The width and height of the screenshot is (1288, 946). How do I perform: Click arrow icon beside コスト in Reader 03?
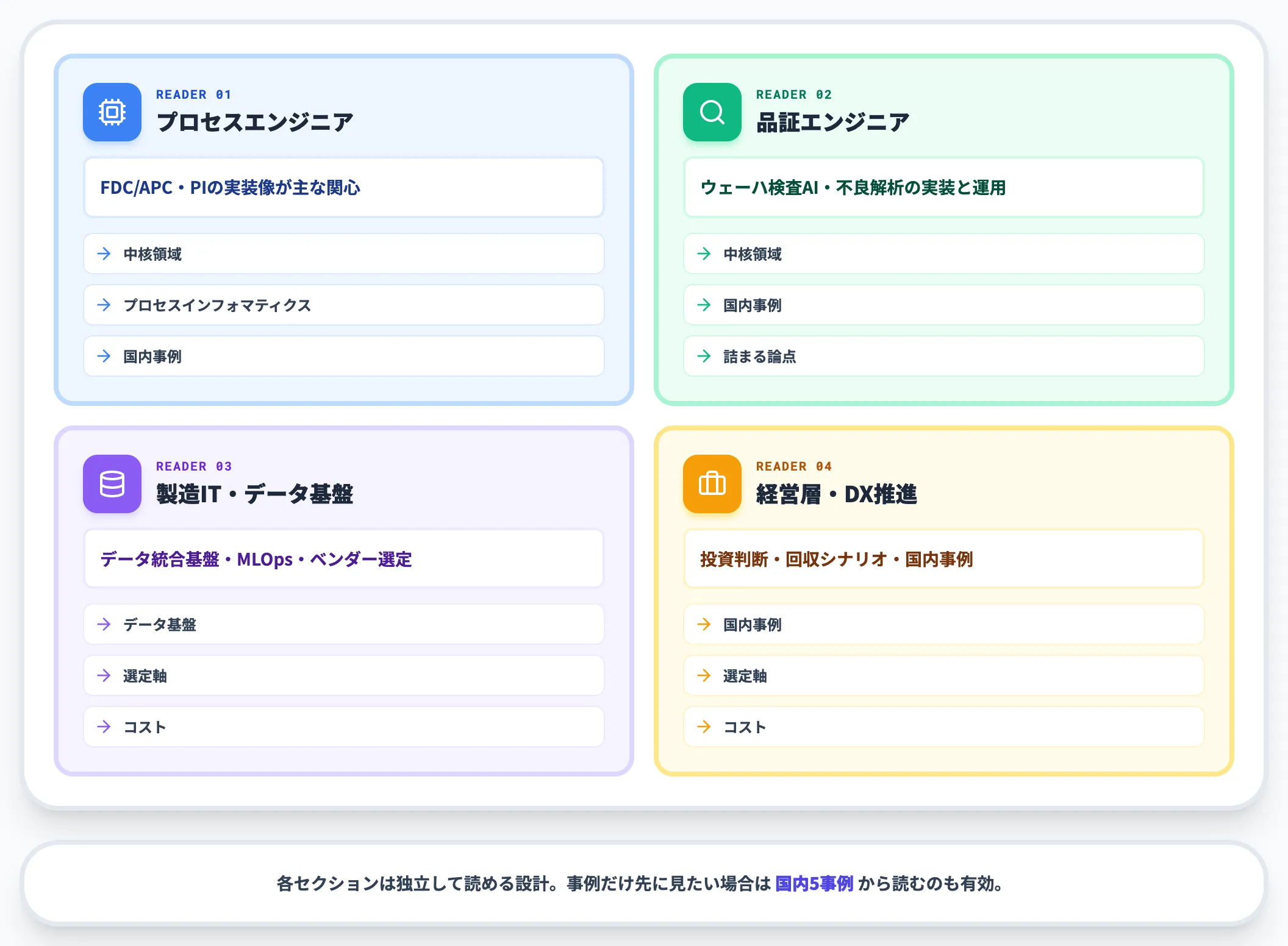[104, 727]
